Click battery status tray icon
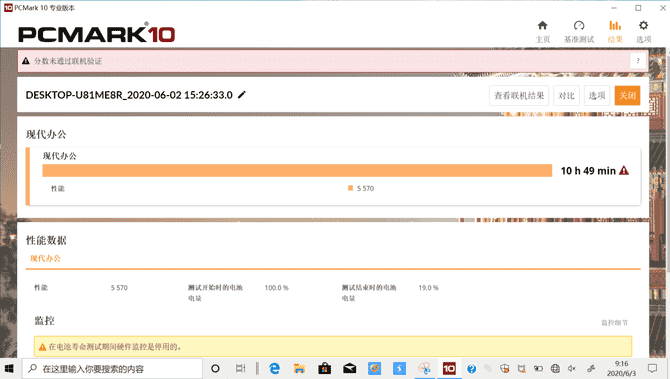Screen dimensions: 670x379 pos(538,368)
